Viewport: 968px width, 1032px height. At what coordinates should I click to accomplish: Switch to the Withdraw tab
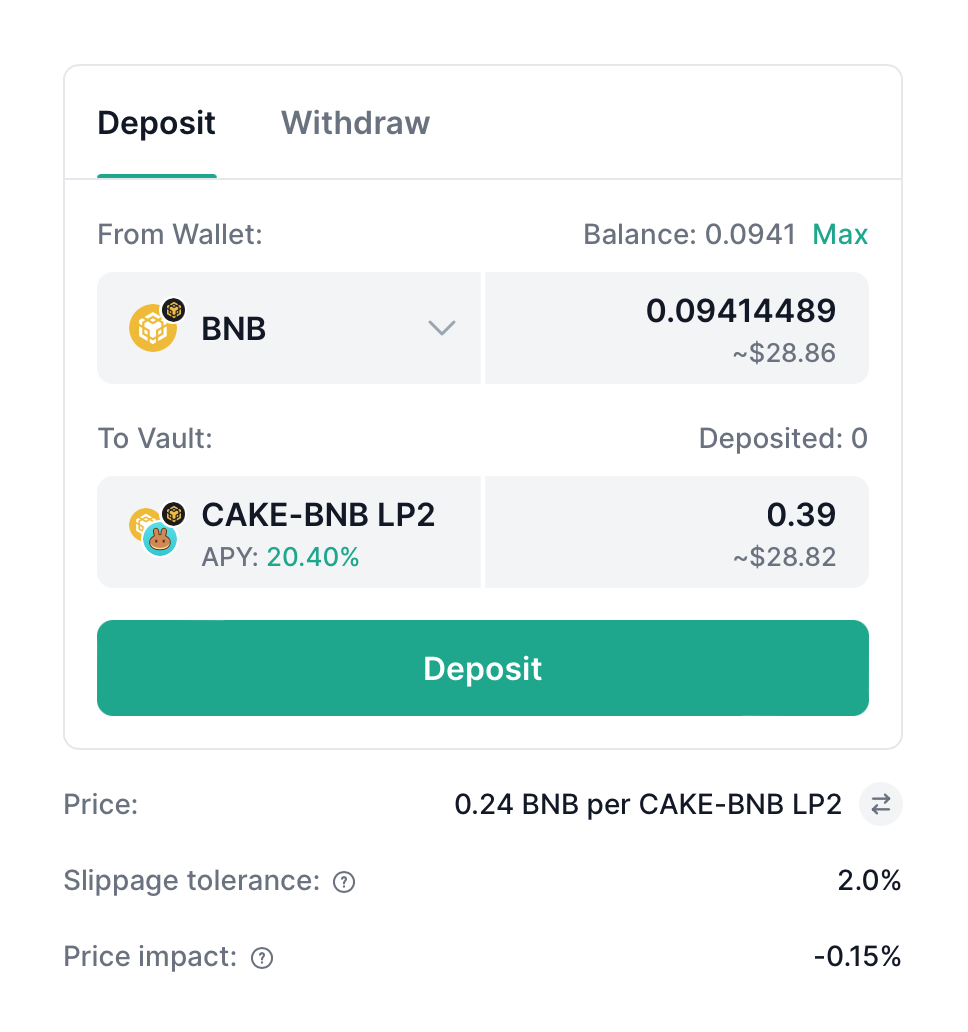355,123
